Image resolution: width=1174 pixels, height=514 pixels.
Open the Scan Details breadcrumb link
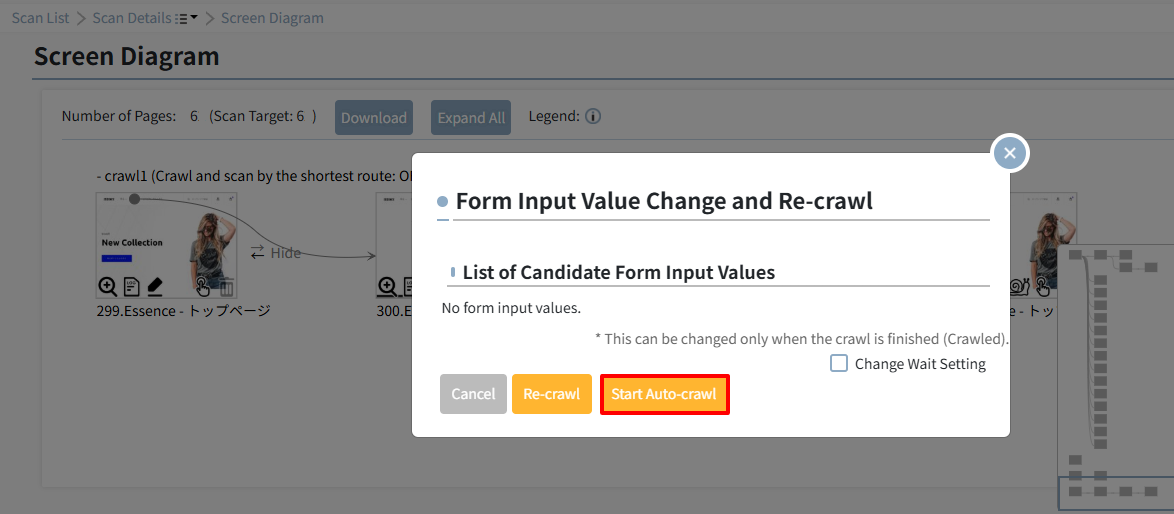(x=132, y=18)
